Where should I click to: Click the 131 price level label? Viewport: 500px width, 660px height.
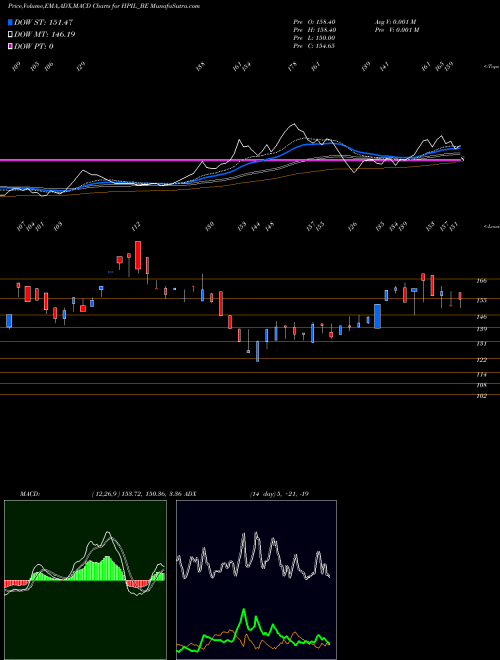pos(481,344)
